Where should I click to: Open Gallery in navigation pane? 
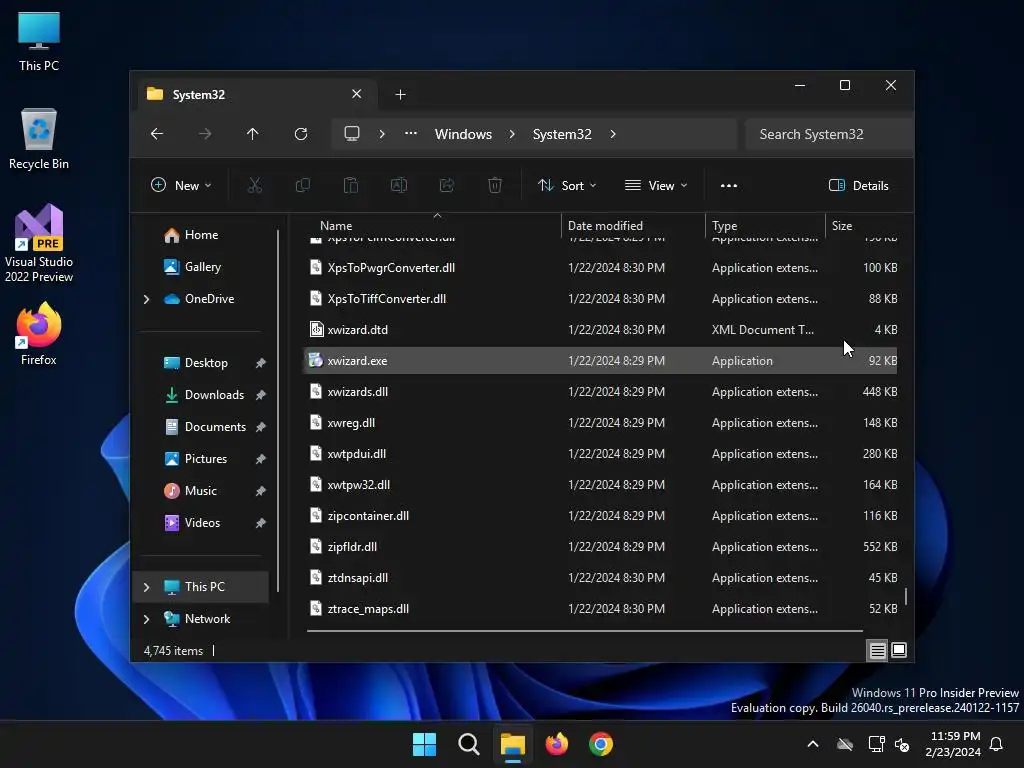tap(202, 267)
